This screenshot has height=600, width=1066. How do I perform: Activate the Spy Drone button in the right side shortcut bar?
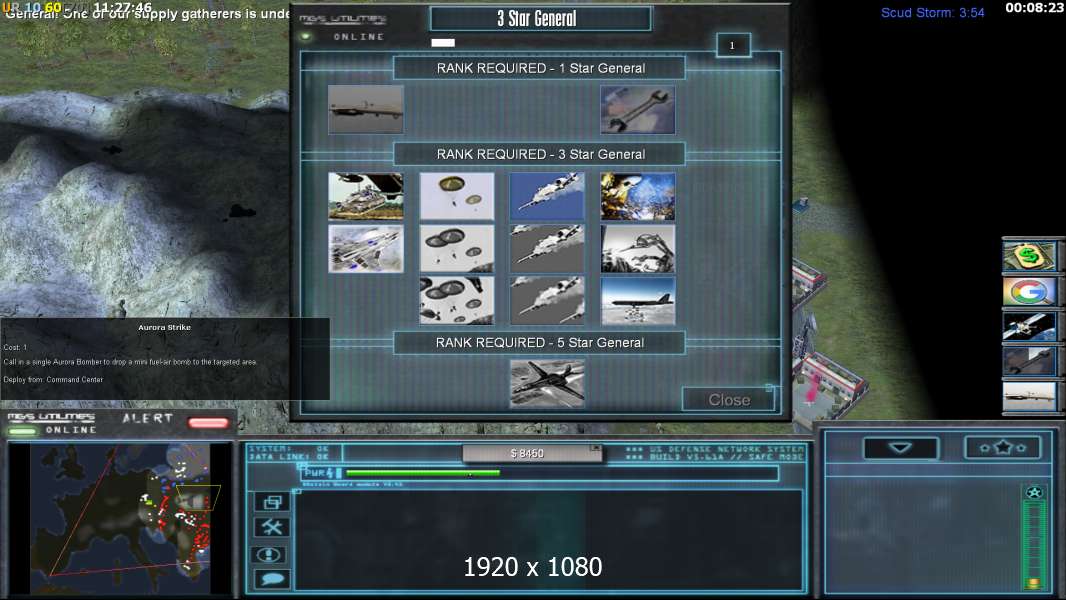pos(1029,397)
